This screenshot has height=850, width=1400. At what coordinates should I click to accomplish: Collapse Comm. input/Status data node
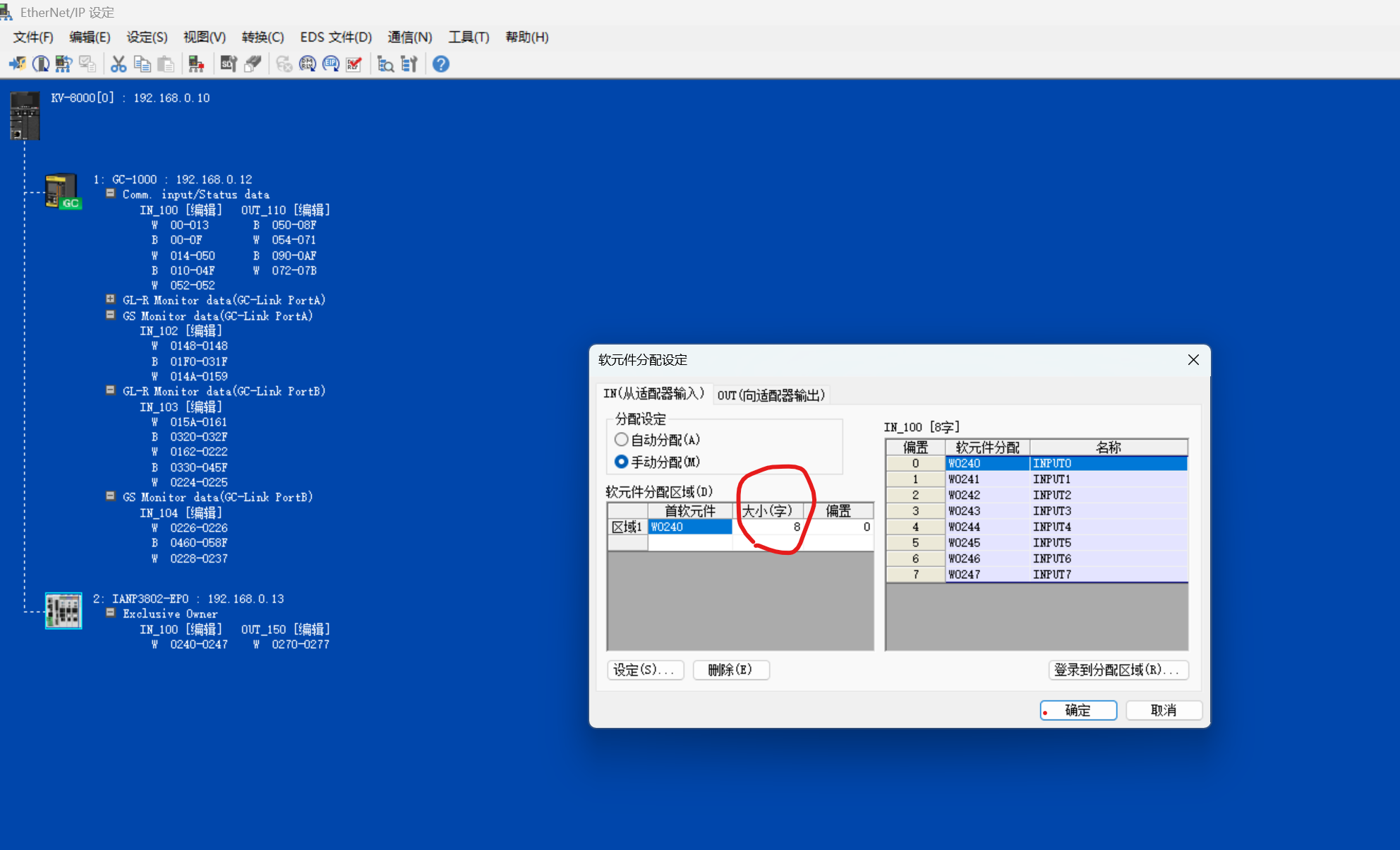tap(110, 193)
